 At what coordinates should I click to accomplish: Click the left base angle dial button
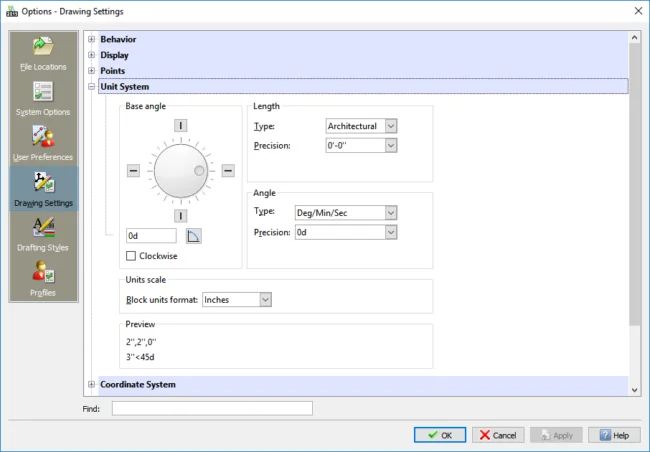(x=134, y=171)
